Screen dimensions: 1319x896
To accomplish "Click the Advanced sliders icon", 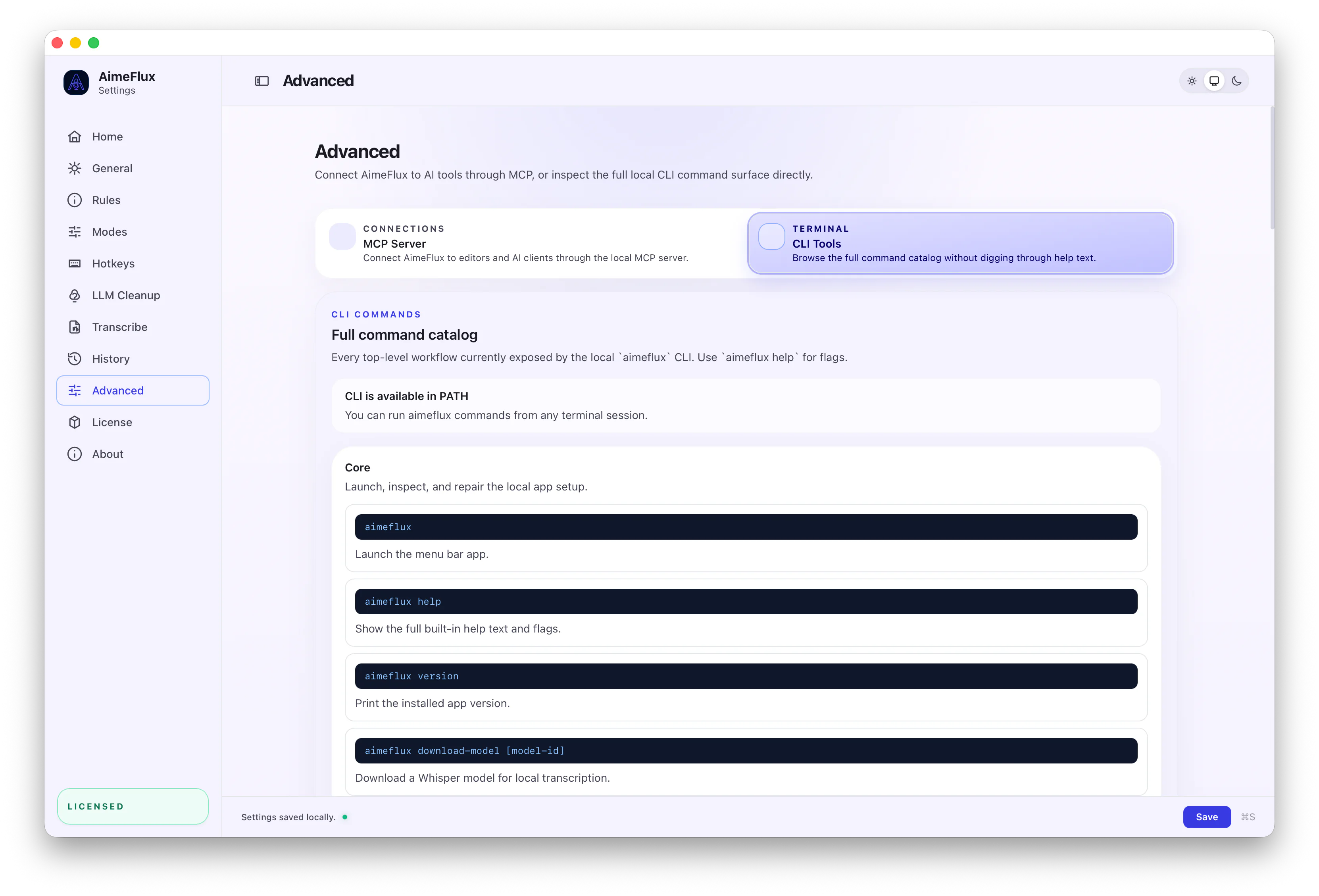I will (x=74, y=391).
